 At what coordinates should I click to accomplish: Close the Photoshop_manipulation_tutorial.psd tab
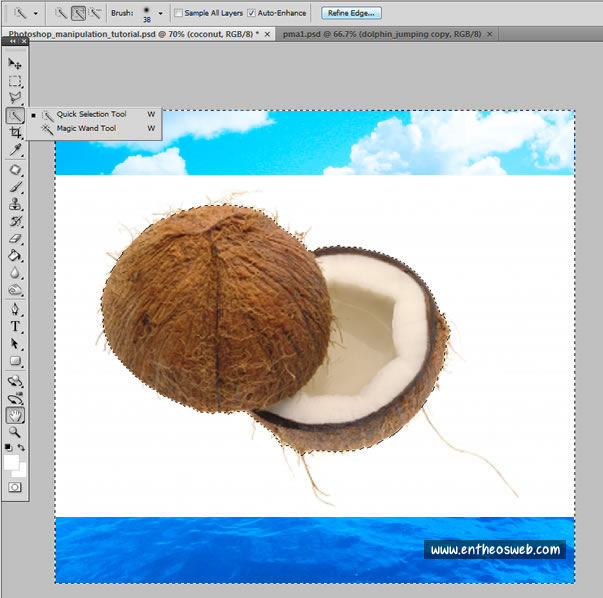click(x=268, y=34)
